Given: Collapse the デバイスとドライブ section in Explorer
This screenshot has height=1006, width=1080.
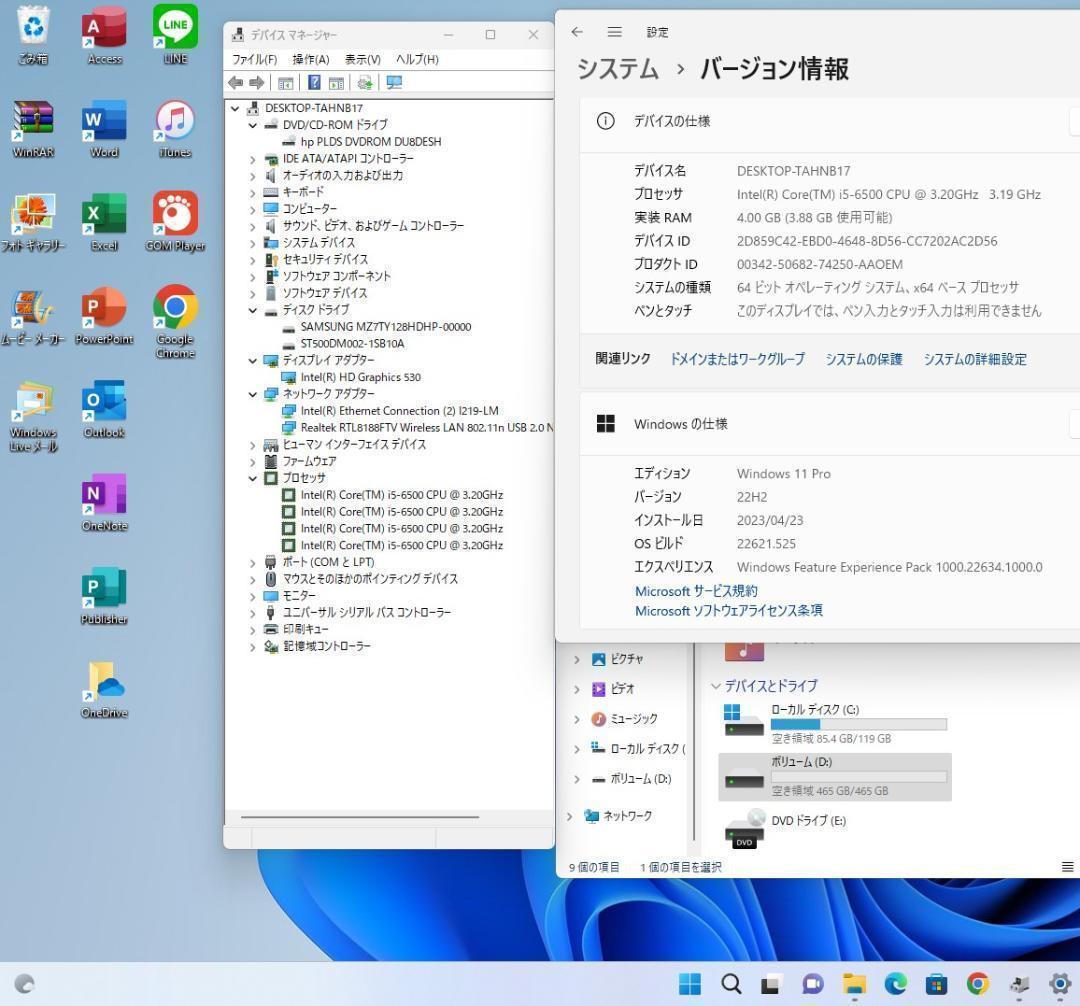Looking at the screenshot, I should (x=716, y=686).
